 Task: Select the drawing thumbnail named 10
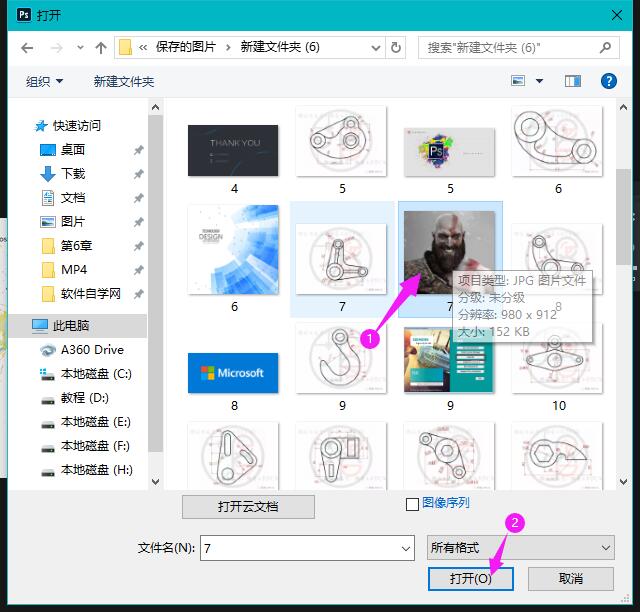click(557, 358)
